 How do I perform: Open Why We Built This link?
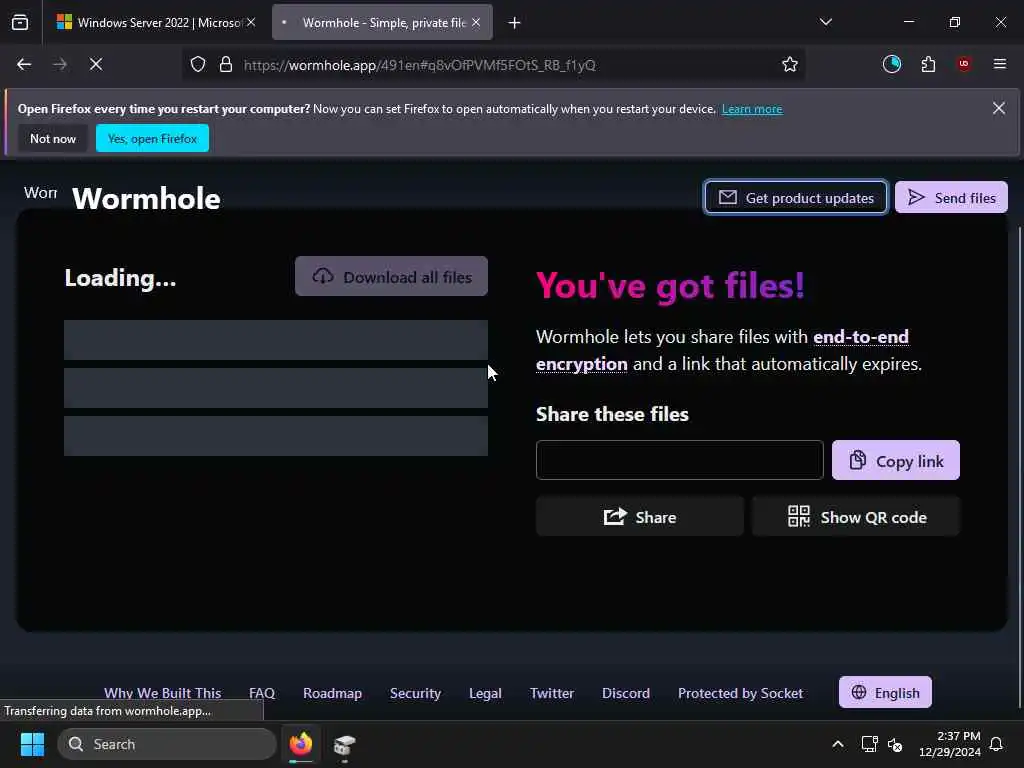tap(163, 693)
